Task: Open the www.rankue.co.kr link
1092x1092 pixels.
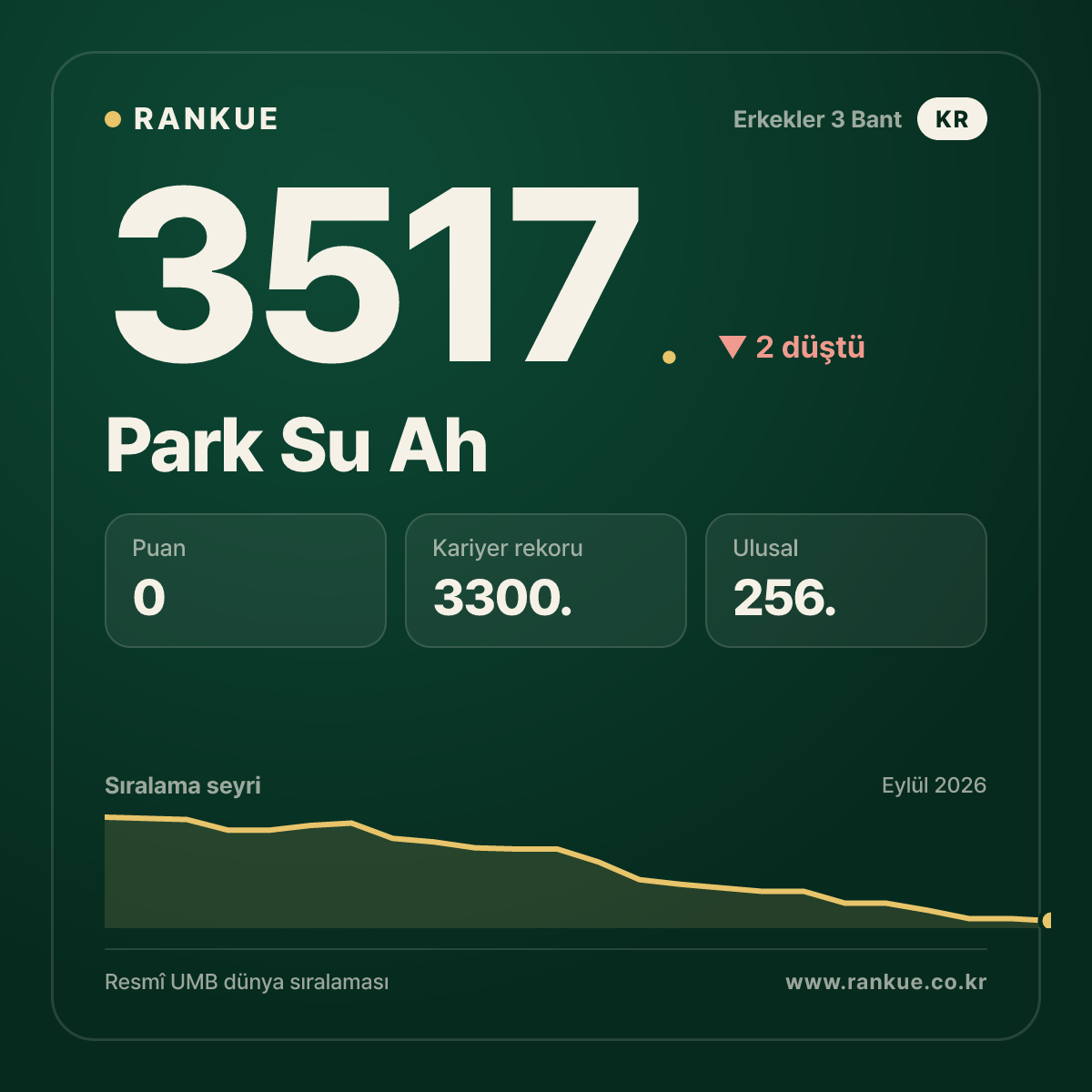Action: tap(886, 982)
